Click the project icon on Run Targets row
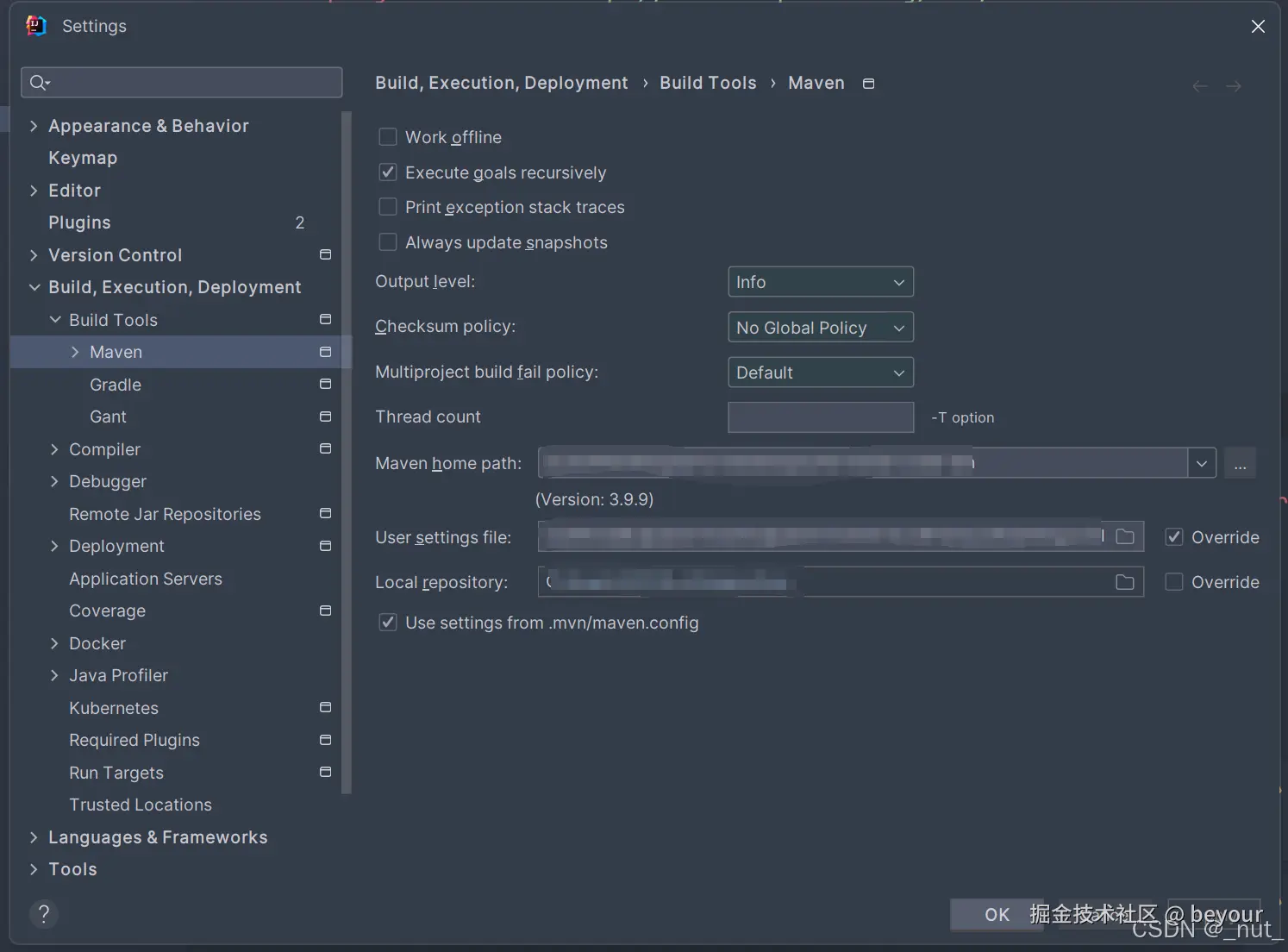The image size is (1288, 952). tap(325, 772)
